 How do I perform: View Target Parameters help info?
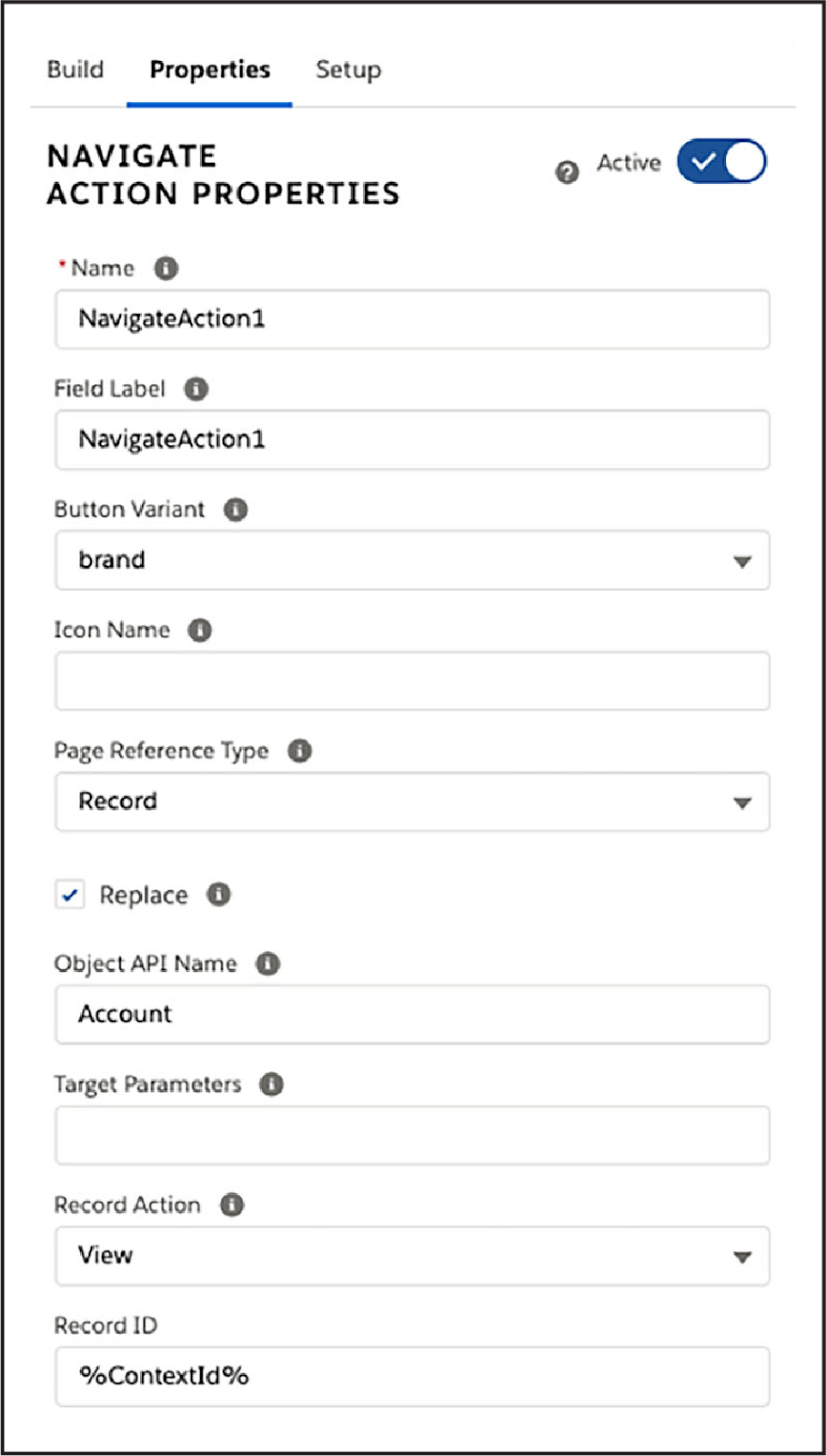(x=271, y=1084)
